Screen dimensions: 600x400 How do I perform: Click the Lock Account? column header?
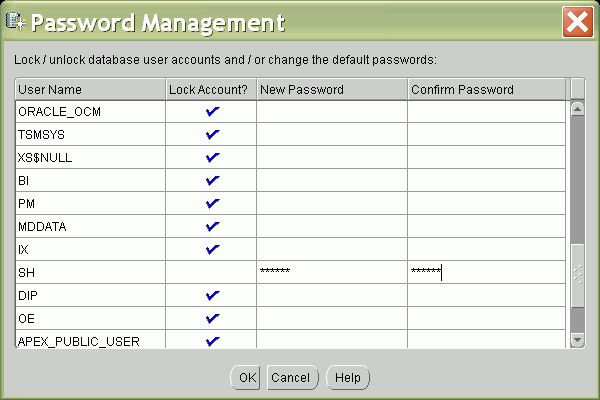(211, 90)
